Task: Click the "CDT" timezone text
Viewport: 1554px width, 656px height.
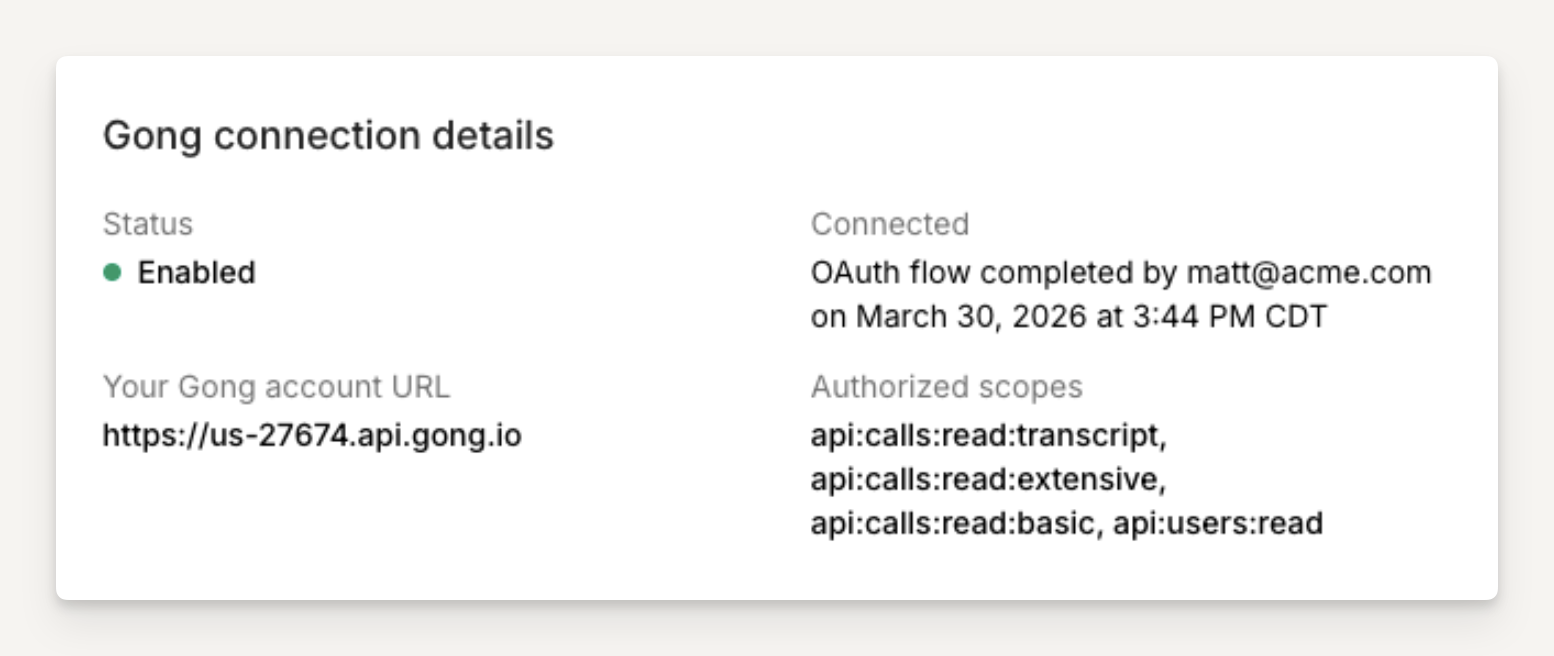Action: (1295, 317)
